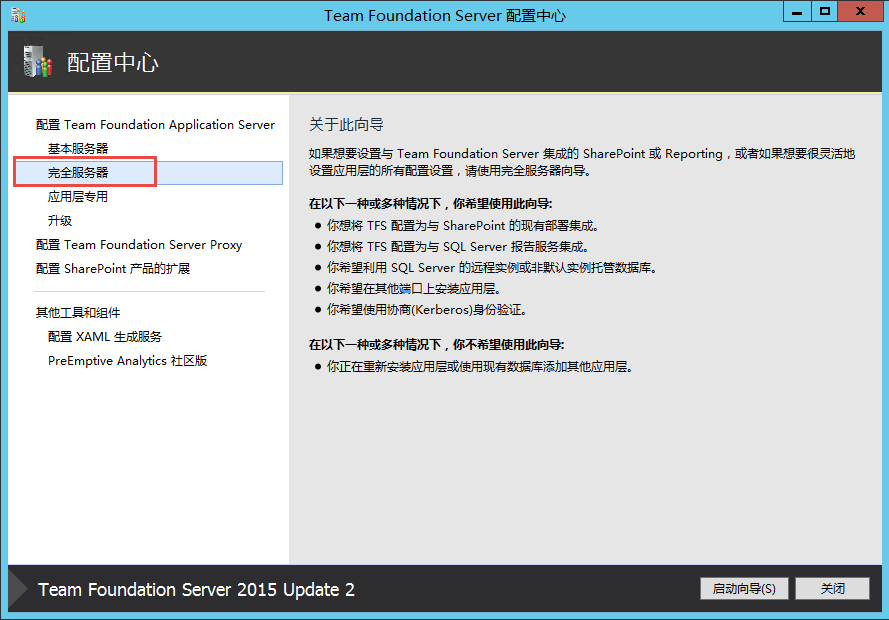
Task: Choose the 应用层专用 option
Action: pos(78,197)
